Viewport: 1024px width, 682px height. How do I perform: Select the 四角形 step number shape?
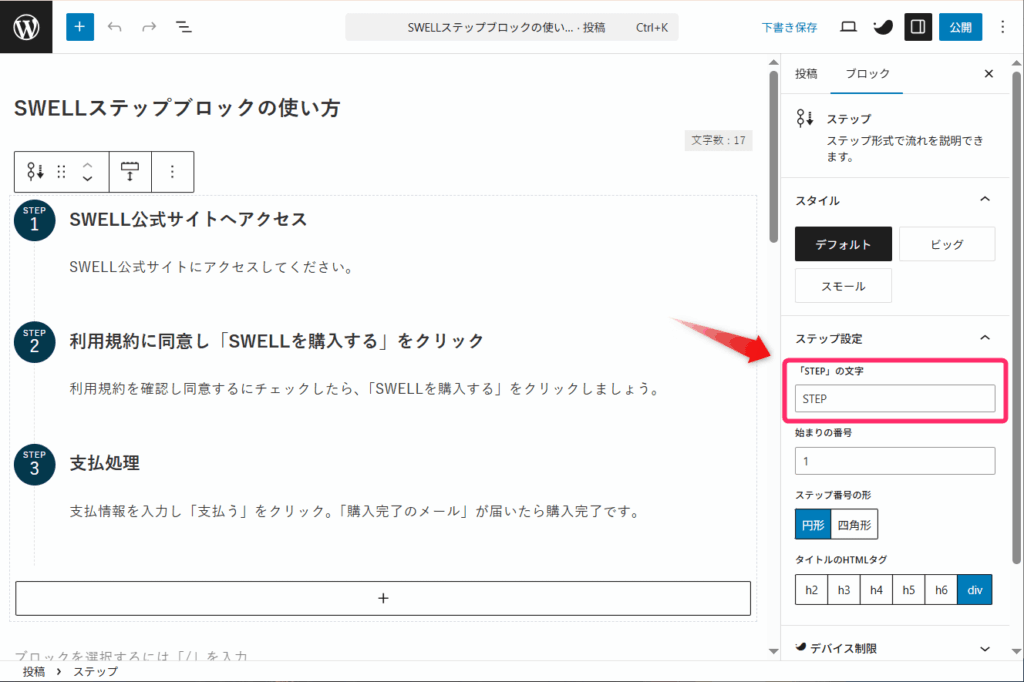[x=854, y=524]
